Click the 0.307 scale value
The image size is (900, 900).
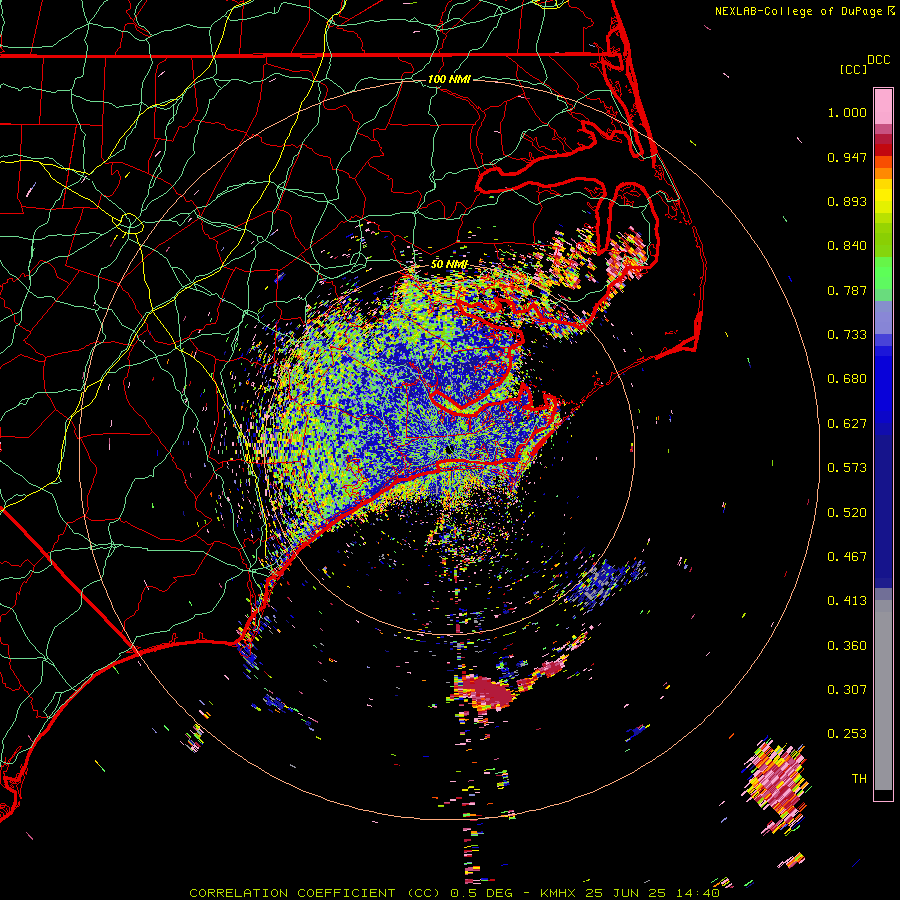pos(847,690)
